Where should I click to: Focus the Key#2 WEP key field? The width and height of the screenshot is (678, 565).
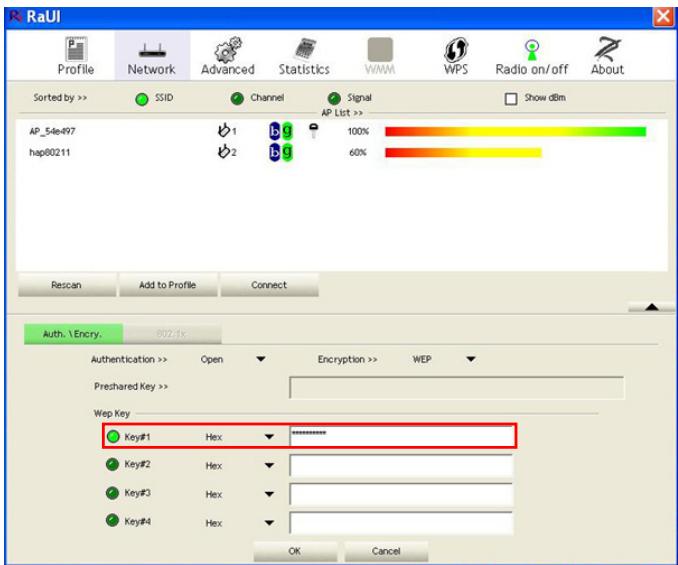pos(401,466)
